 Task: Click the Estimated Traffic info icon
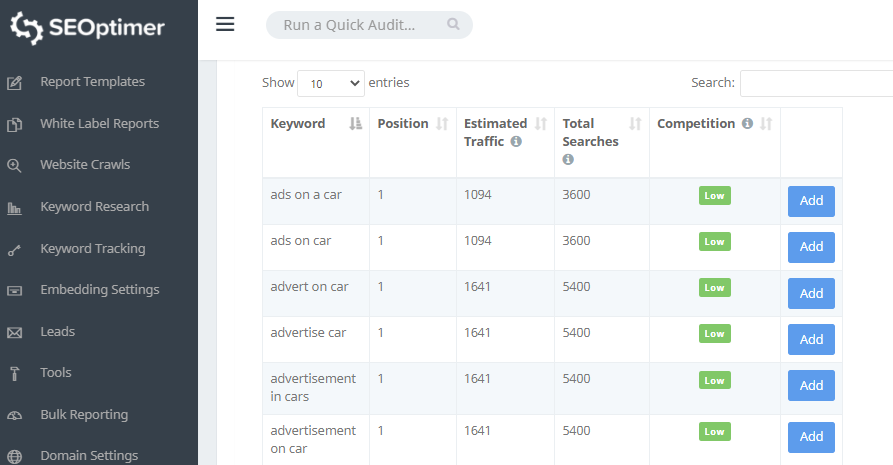[516, 142]
